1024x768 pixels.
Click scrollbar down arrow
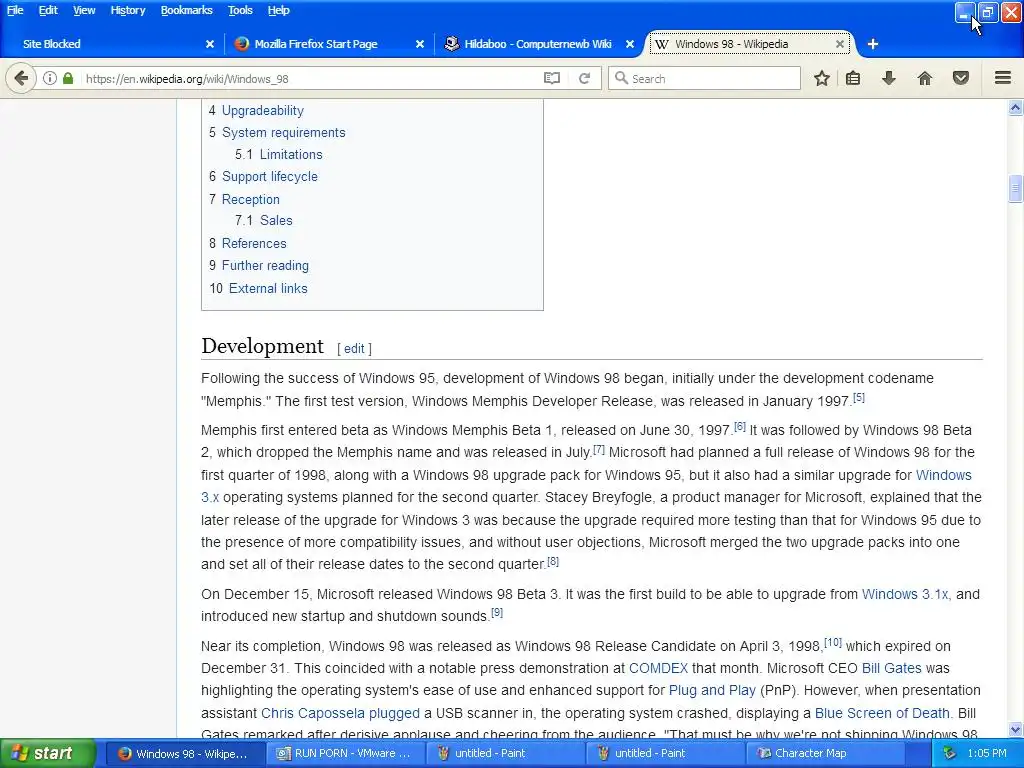coord(1016,729)
